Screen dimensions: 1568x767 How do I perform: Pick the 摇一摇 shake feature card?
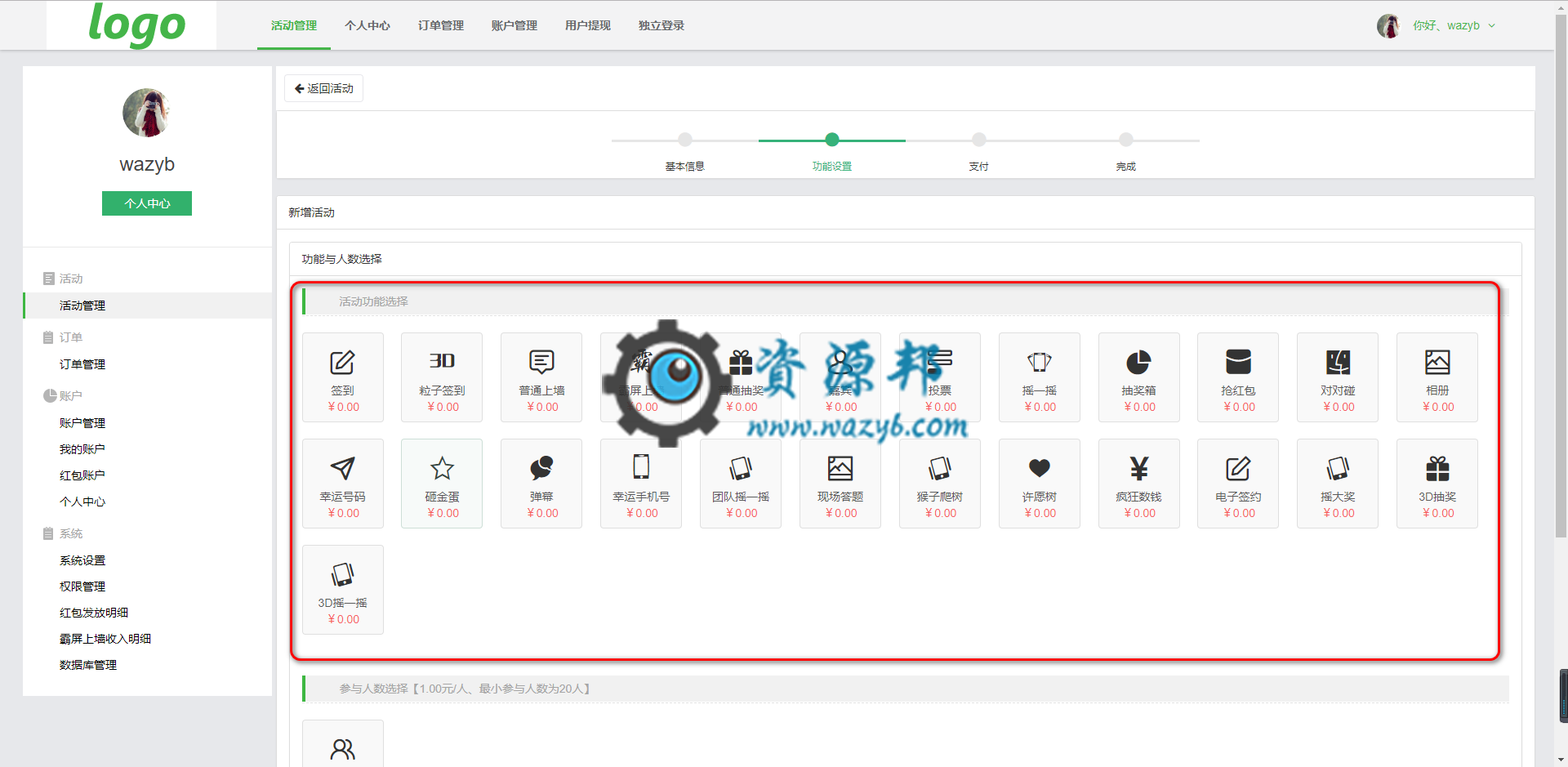1040,377
